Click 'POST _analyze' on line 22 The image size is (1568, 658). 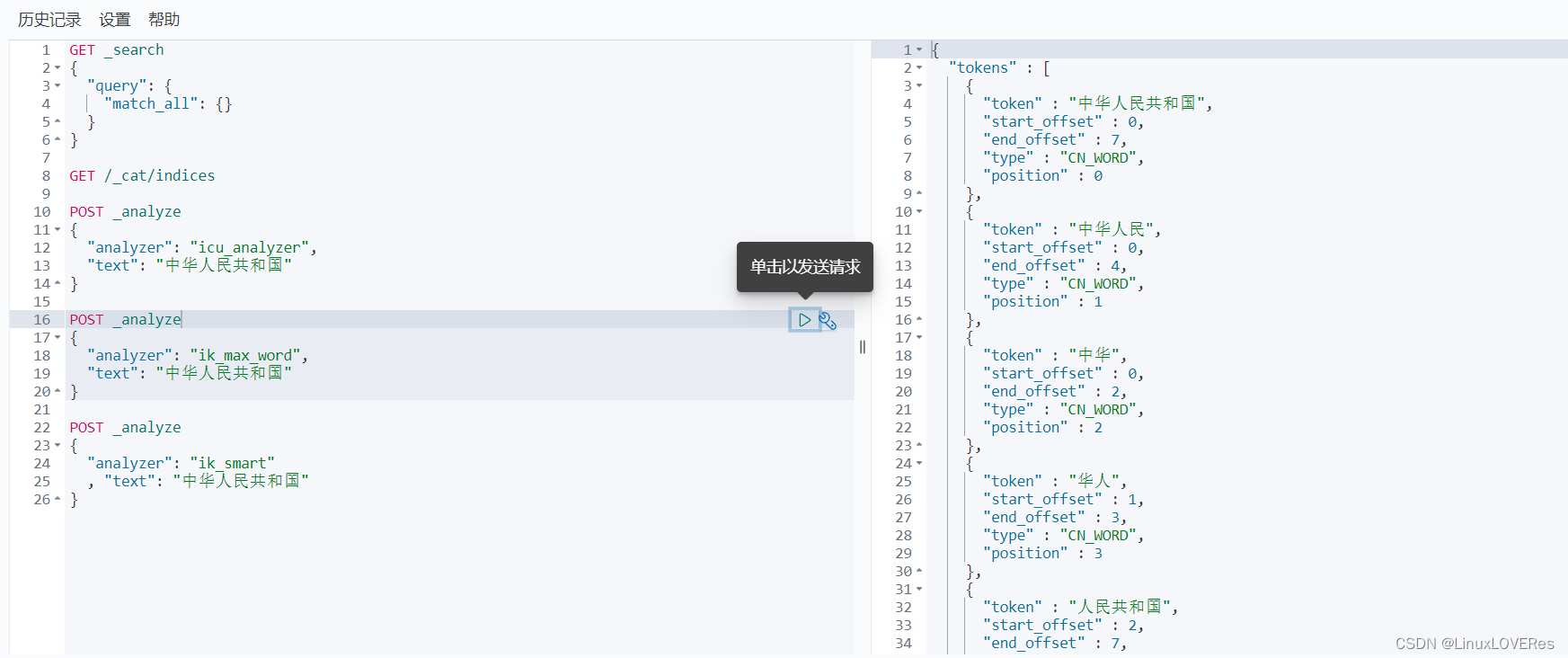pos(125,428)
